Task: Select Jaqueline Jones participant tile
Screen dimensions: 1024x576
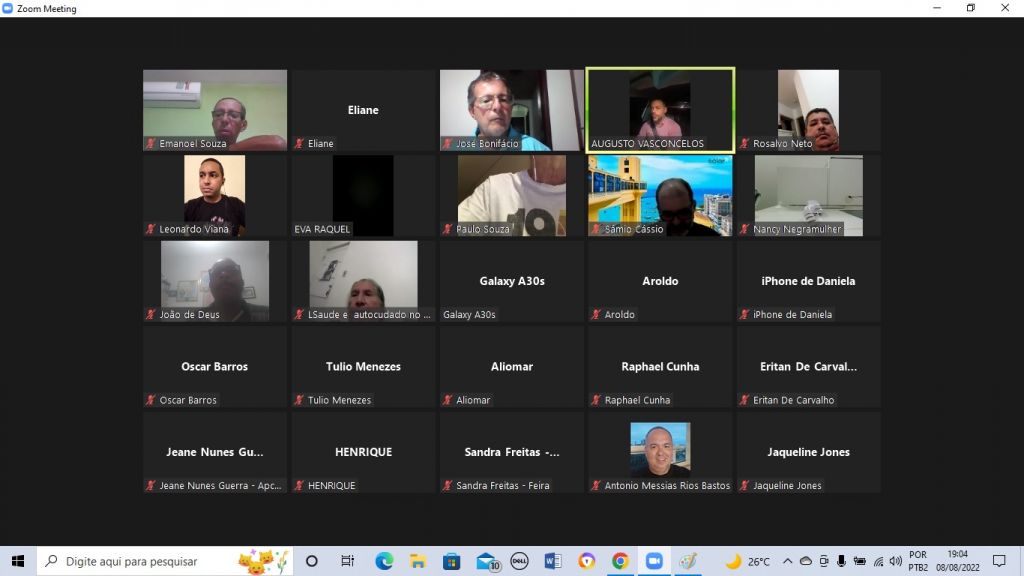Action: click(x=808, y=453)
